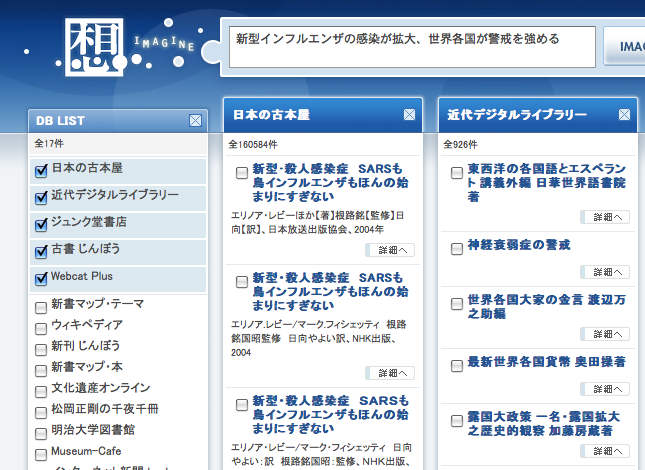This screenshot has width=645, height=470.
Task: Click 詳細へ for 世界各国大家の金言
Action: point(605,334)
